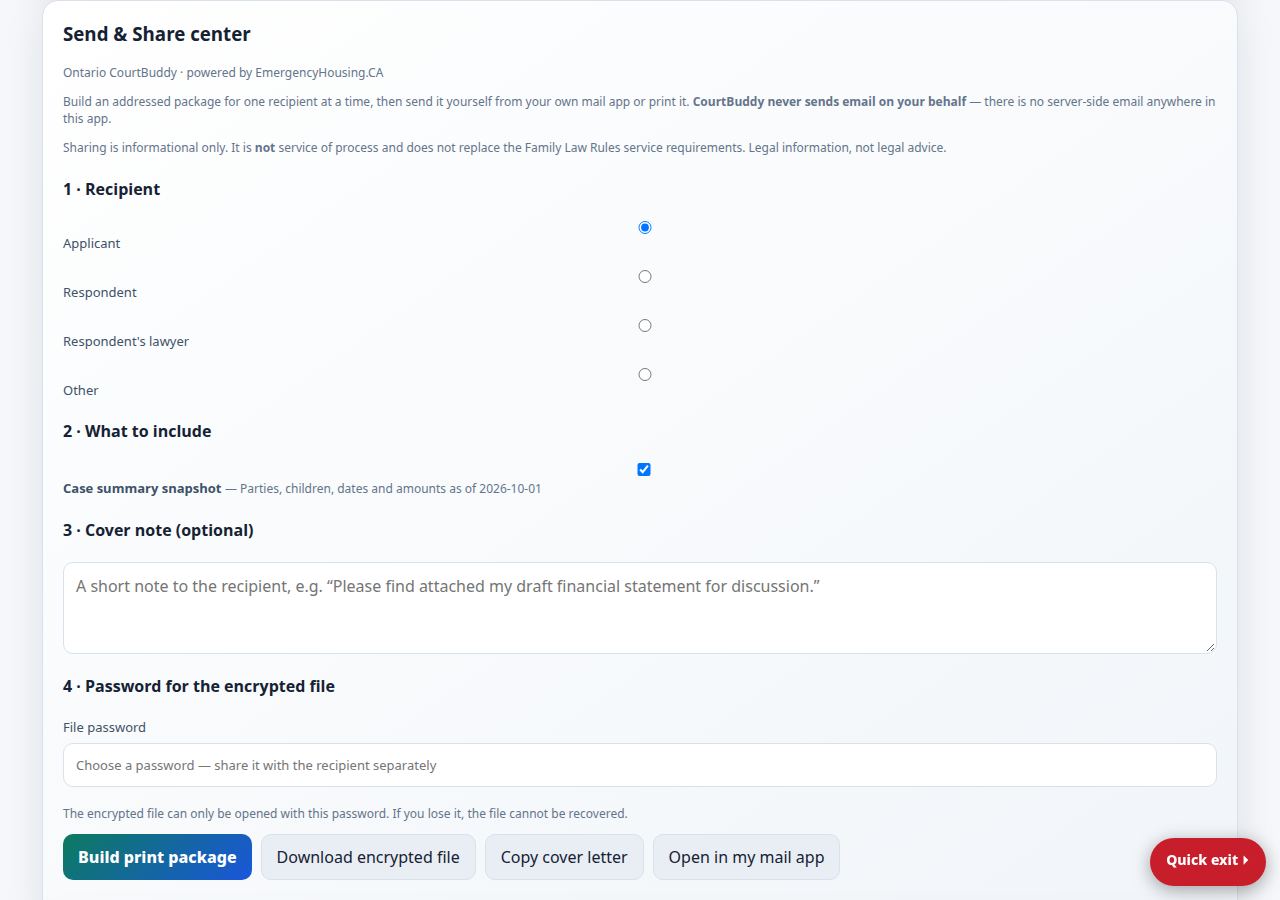Pick the Respondent's lawyer radio button
The height and width of the screenshot is (900, 1280).
(645, 326)
